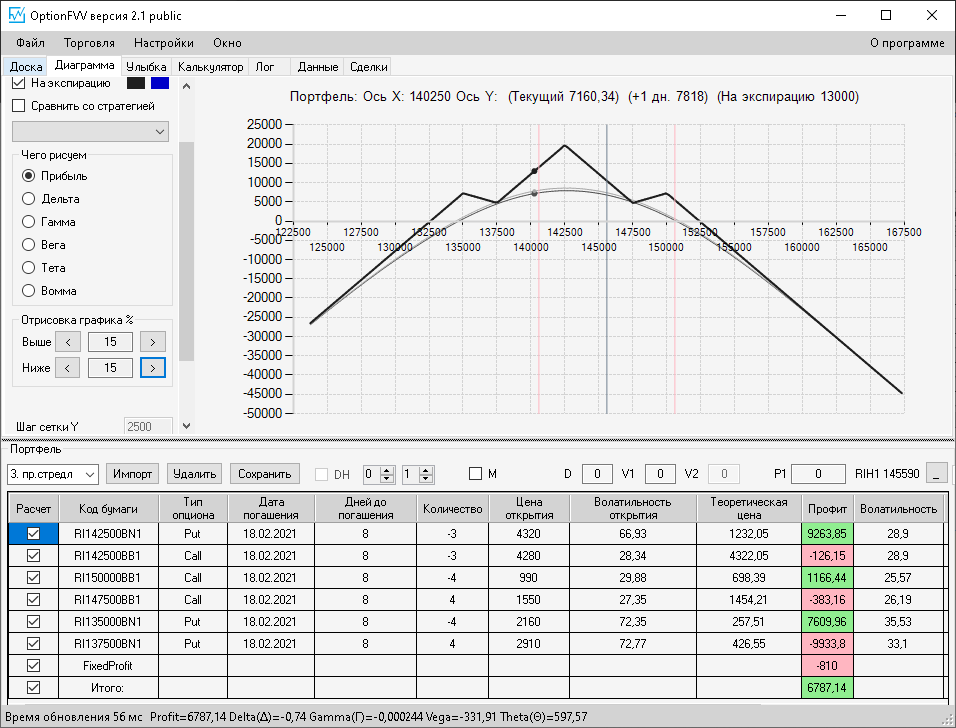Click the Удалить button

pos(194,474)
